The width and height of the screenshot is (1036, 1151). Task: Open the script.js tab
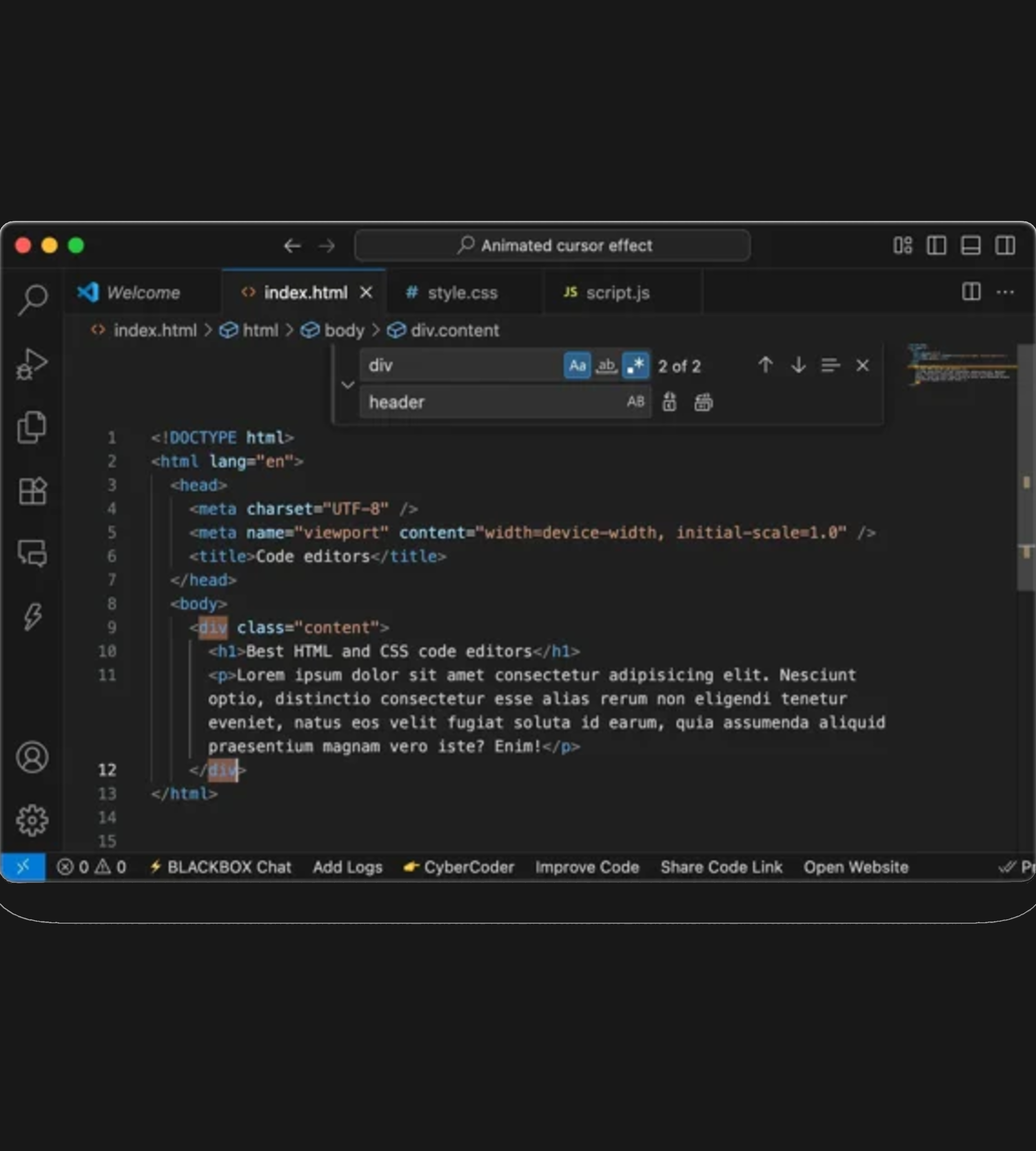pyautogui.click(x=618, y=292)
